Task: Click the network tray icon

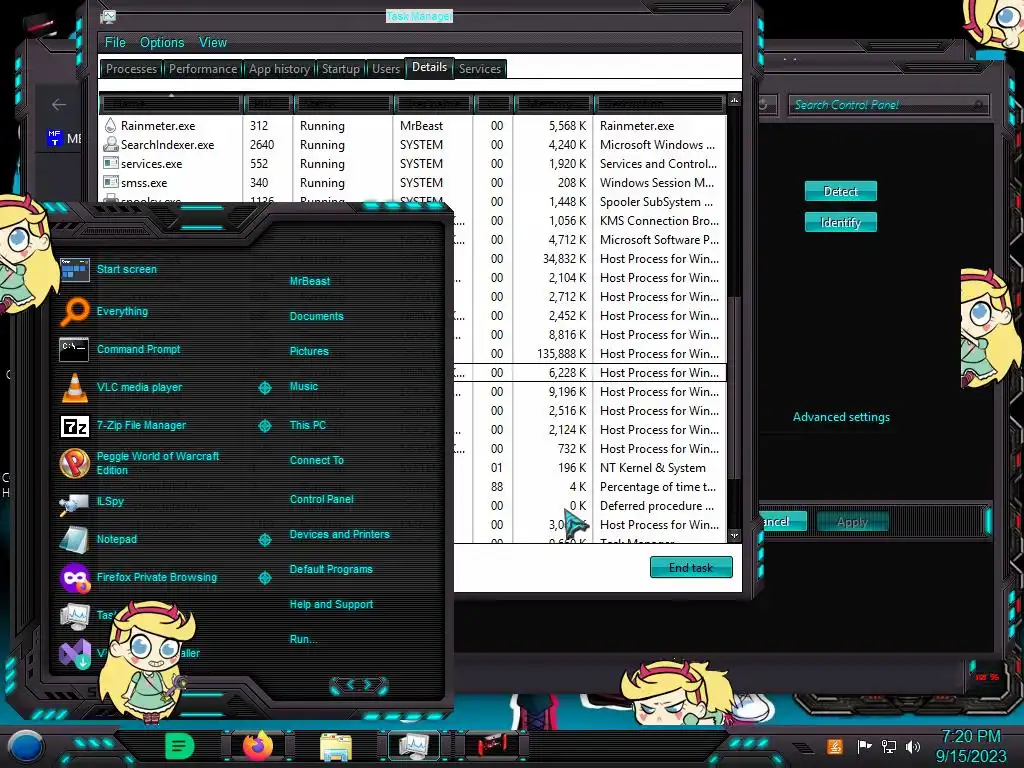Action: pos(888,746)
